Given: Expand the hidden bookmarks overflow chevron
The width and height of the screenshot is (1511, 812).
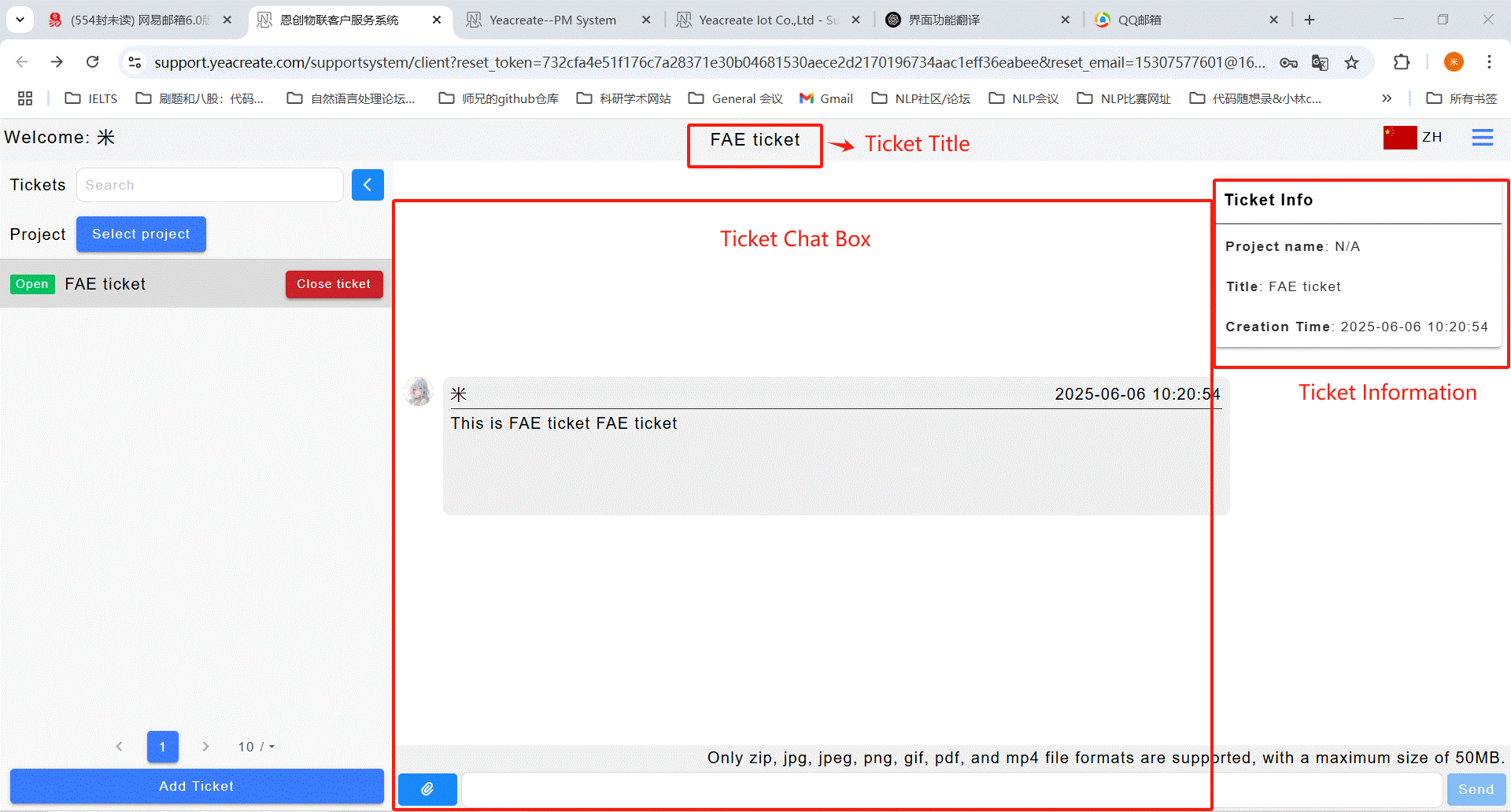Looking at the screenshot, I should tap(1387, 98).
